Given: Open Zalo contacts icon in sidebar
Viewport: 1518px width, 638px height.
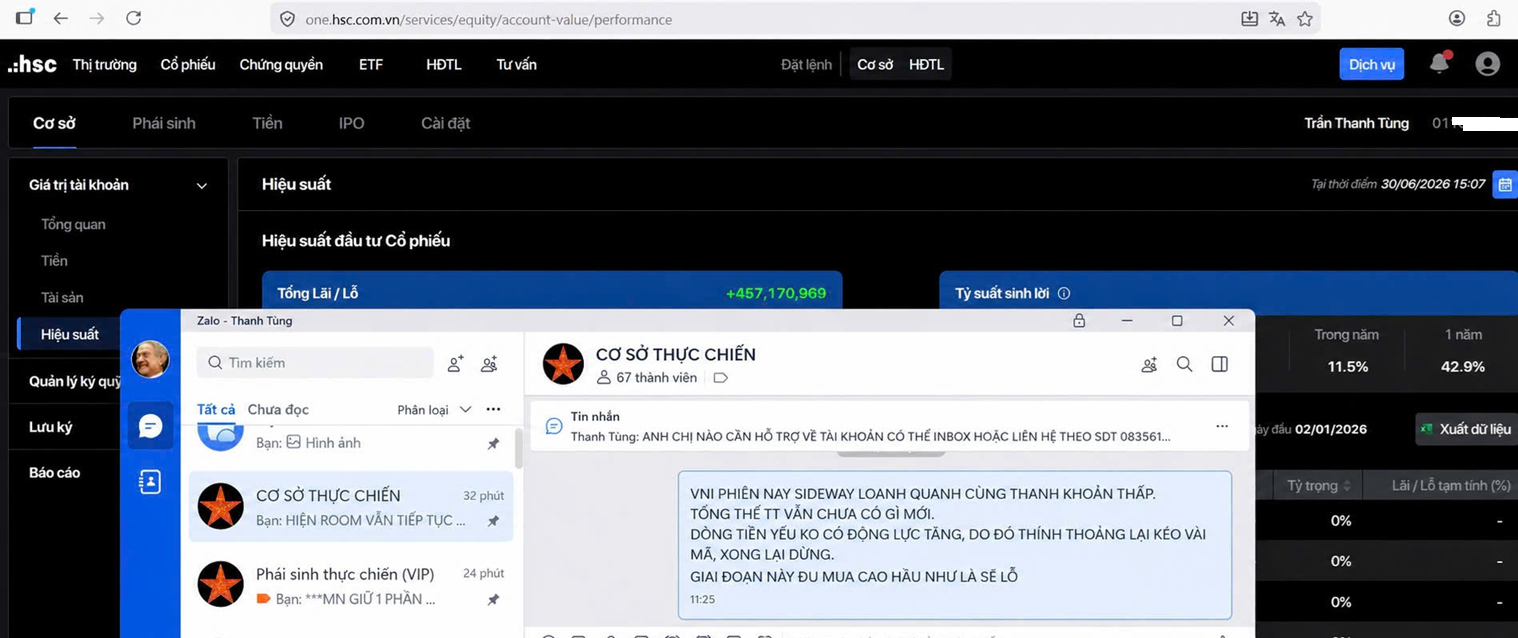Looking at the screenshot, I should pyautogui.click(x=150, y=482).
